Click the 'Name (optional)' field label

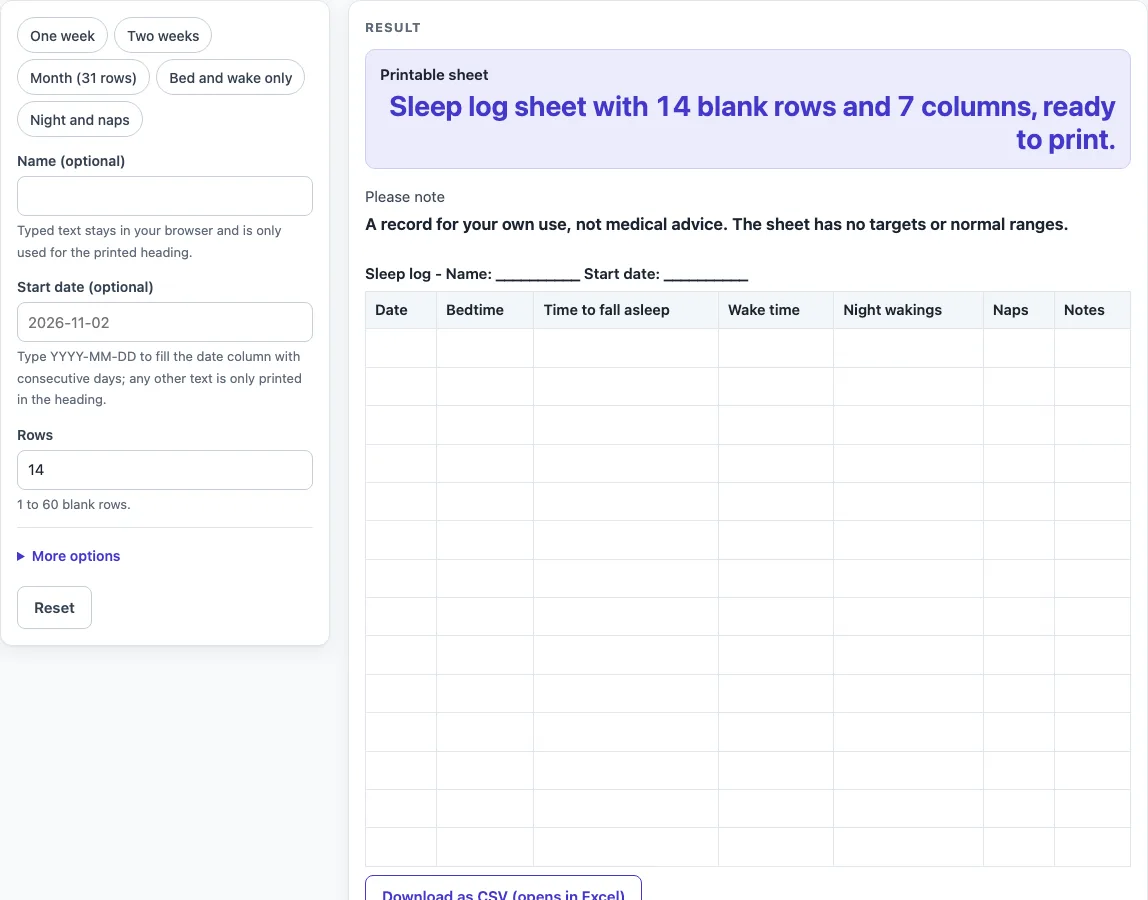click(71, 161)
